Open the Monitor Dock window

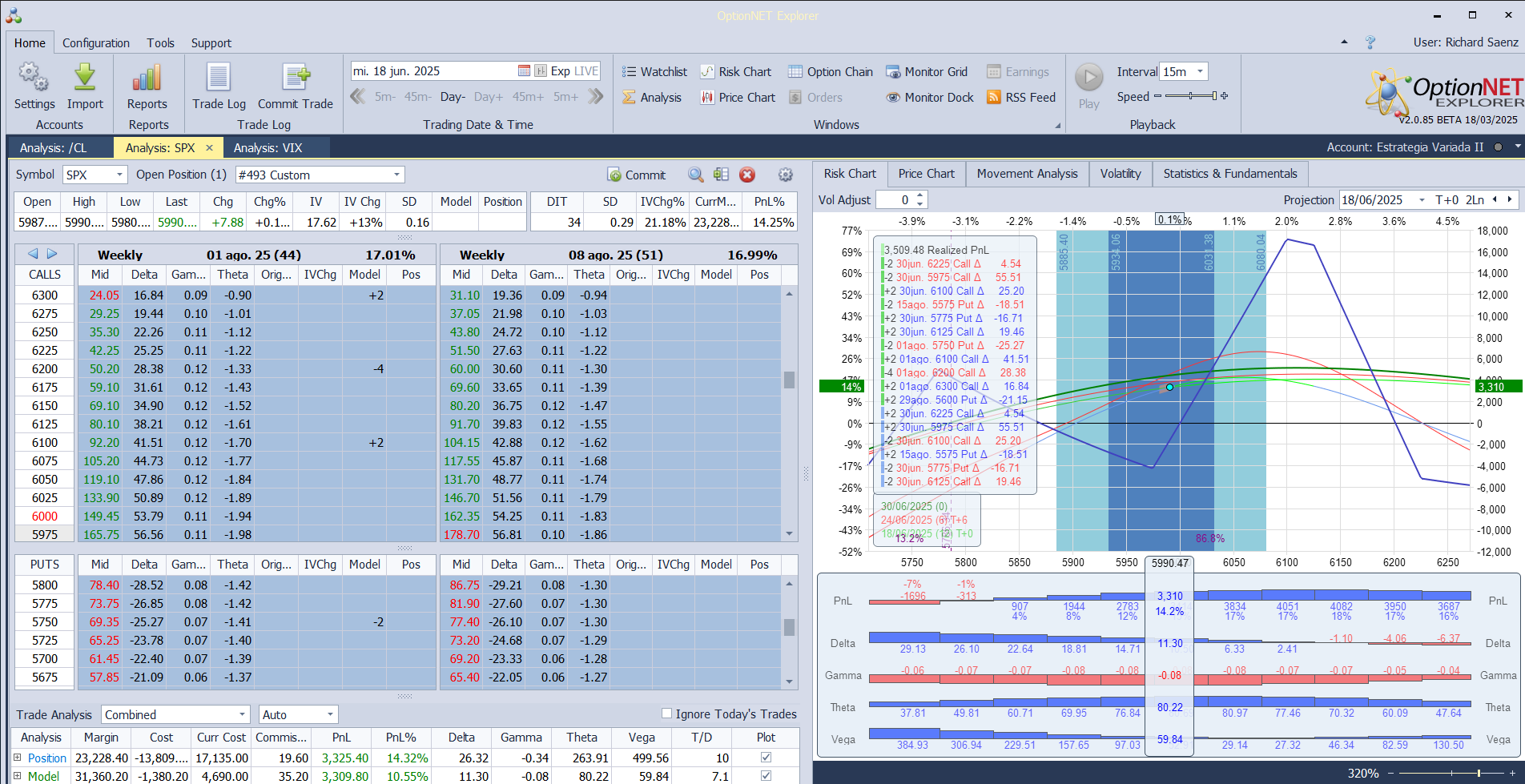point(930,98)
